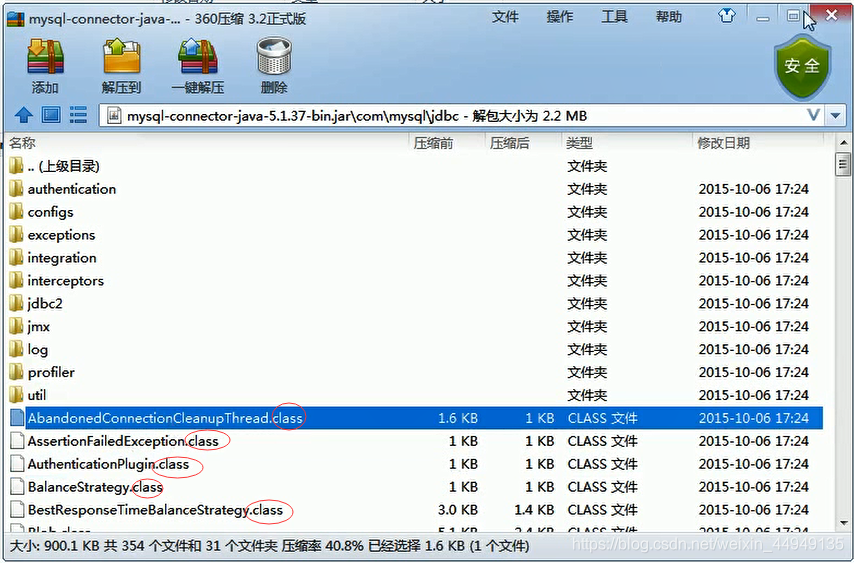Click the interceptors folder icon
Image resolution: width=854 pixels, height=563 pixels.
pos(17,280)
